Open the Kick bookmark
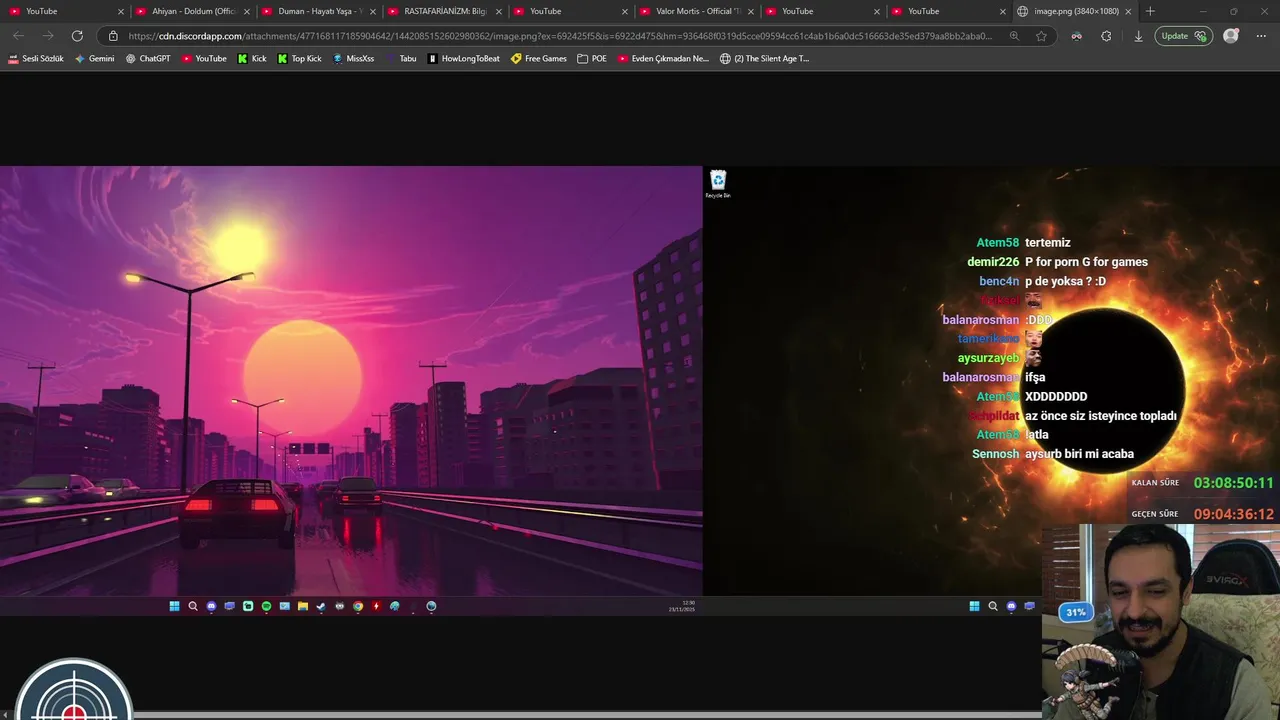This screenshot has width=1280, height=720. [x=252, y=58]
